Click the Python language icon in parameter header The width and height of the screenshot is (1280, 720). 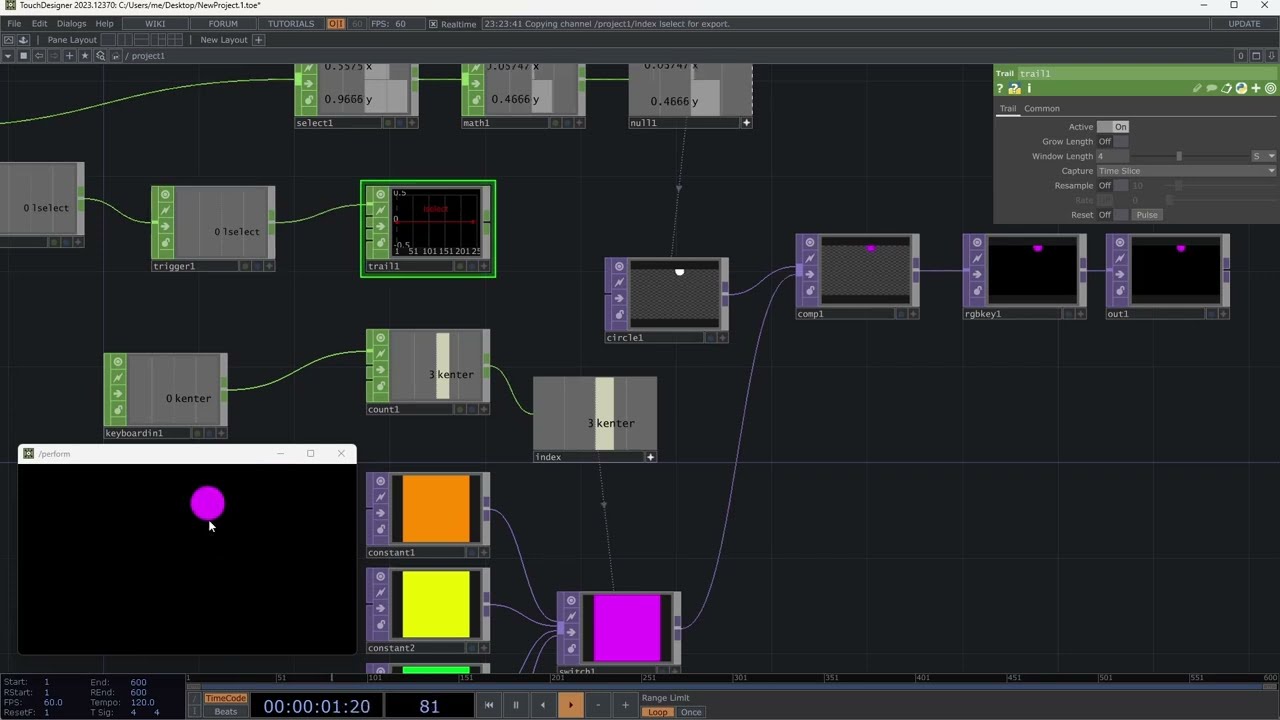coord(1241,88)
